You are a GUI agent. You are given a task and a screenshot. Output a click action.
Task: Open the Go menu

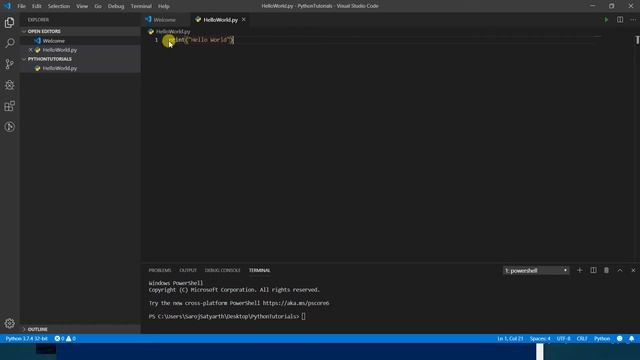click(x=98, y=6)
